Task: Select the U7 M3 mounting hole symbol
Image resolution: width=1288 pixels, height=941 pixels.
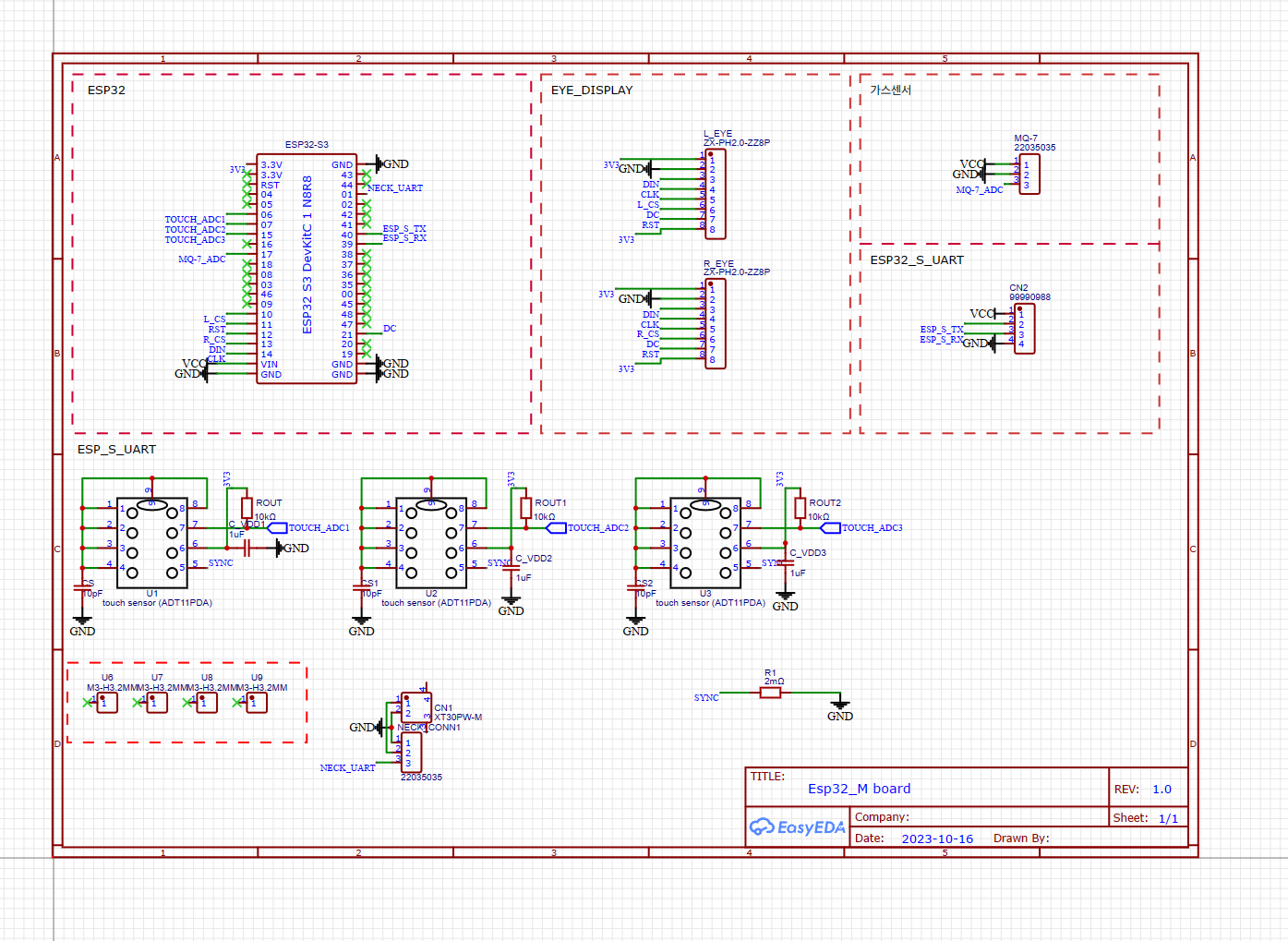Action: [157, 703]
